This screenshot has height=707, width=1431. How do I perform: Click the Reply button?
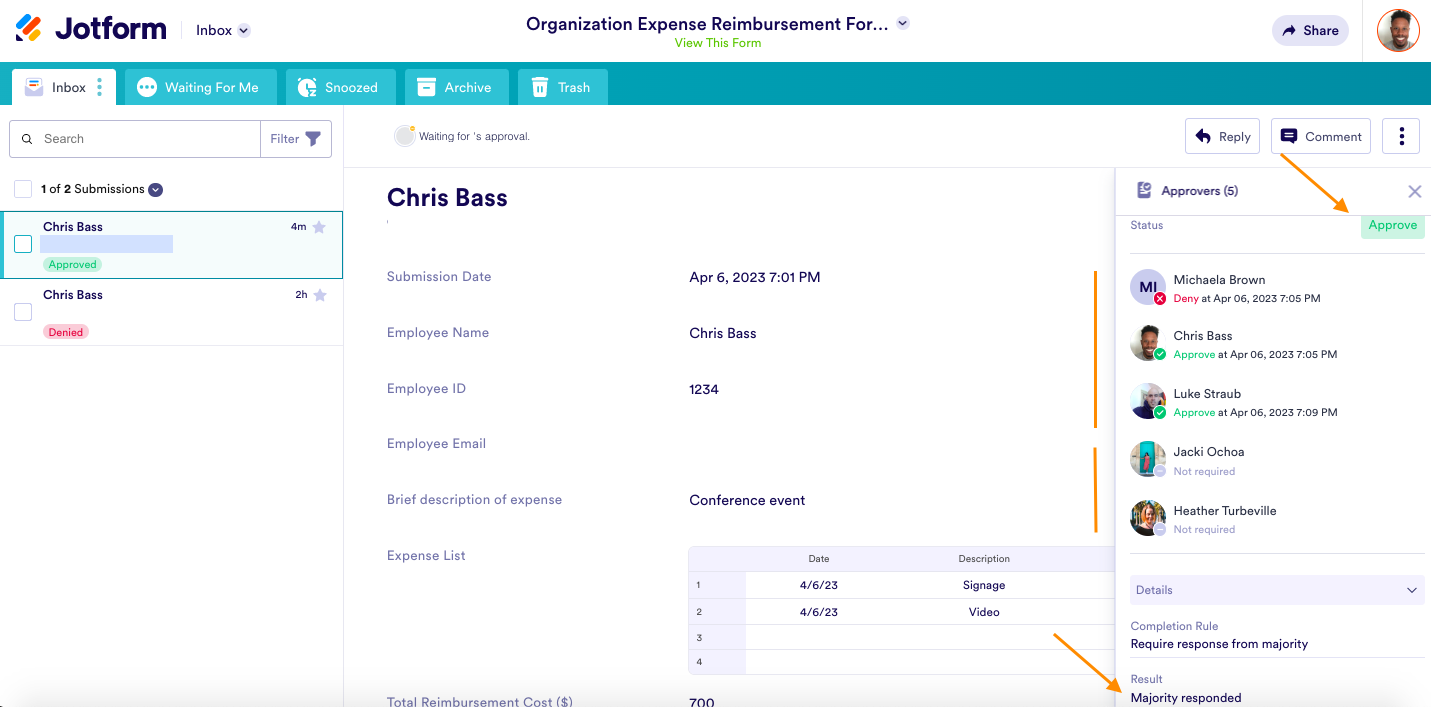pos(1222,137)
